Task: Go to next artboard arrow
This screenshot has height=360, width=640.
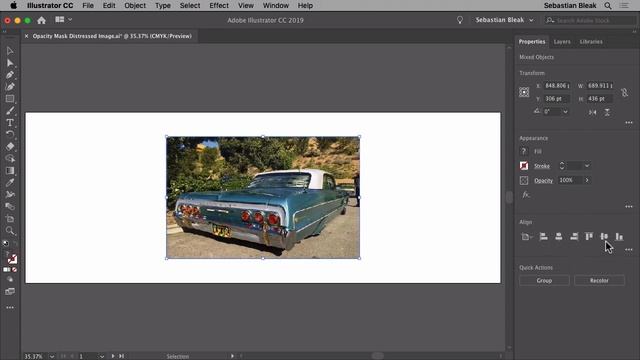Action: tap(113, 356)
